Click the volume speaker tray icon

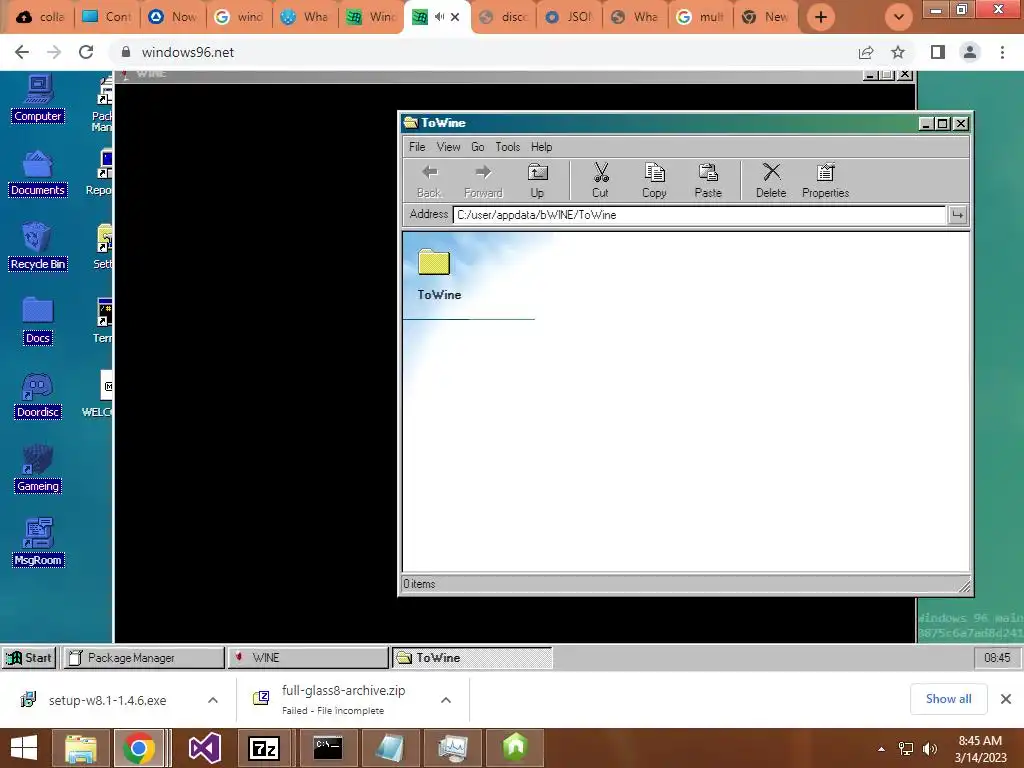pos(929,749)
